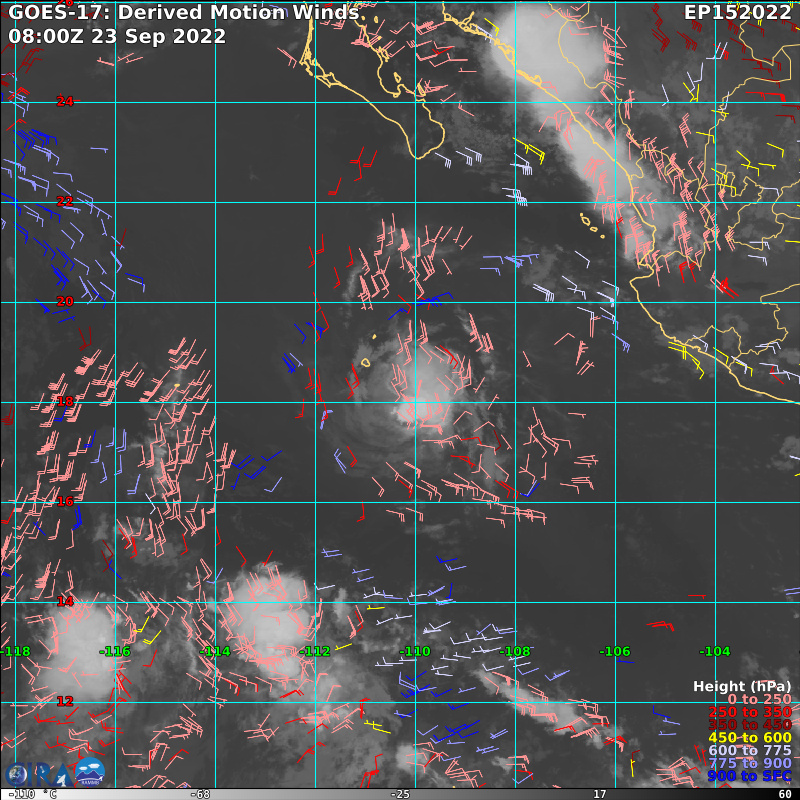Screen dimensions: 800x800
Task: Click the CIRA logo
Action: pos(39,774)
